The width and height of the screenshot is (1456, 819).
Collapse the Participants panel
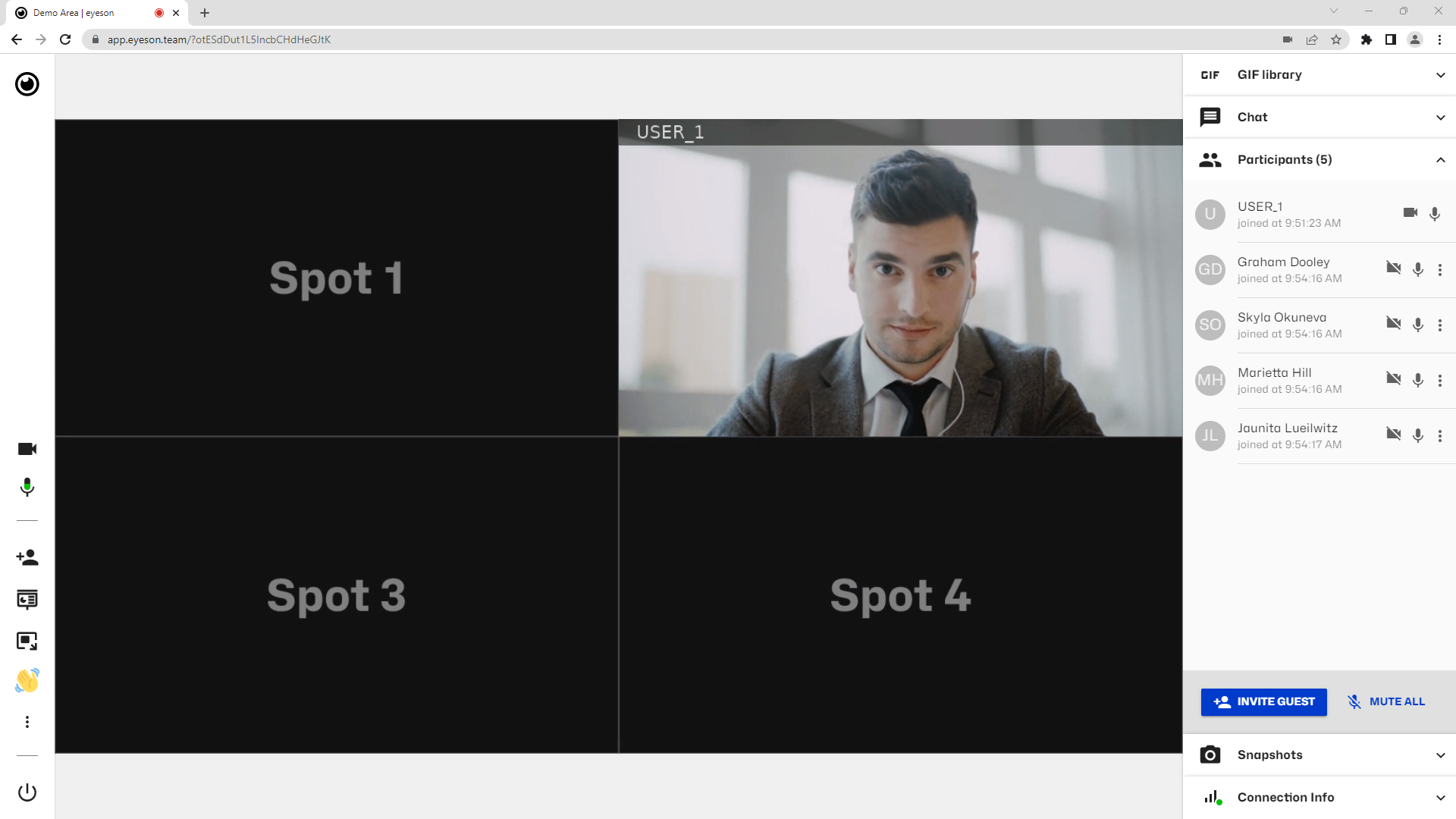click(1443, 159)
